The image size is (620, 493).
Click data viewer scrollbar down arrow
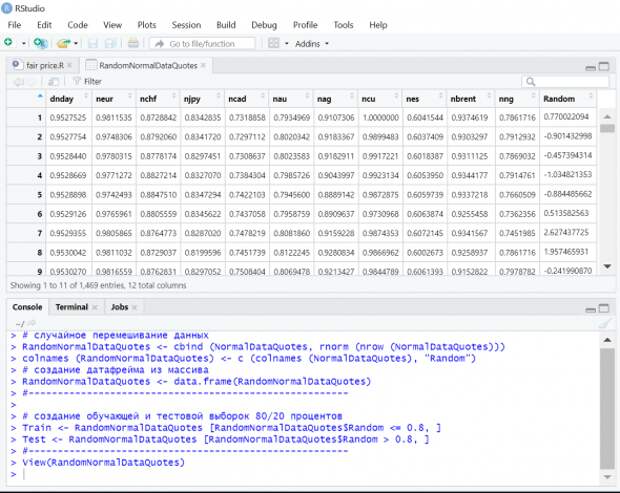607,266
